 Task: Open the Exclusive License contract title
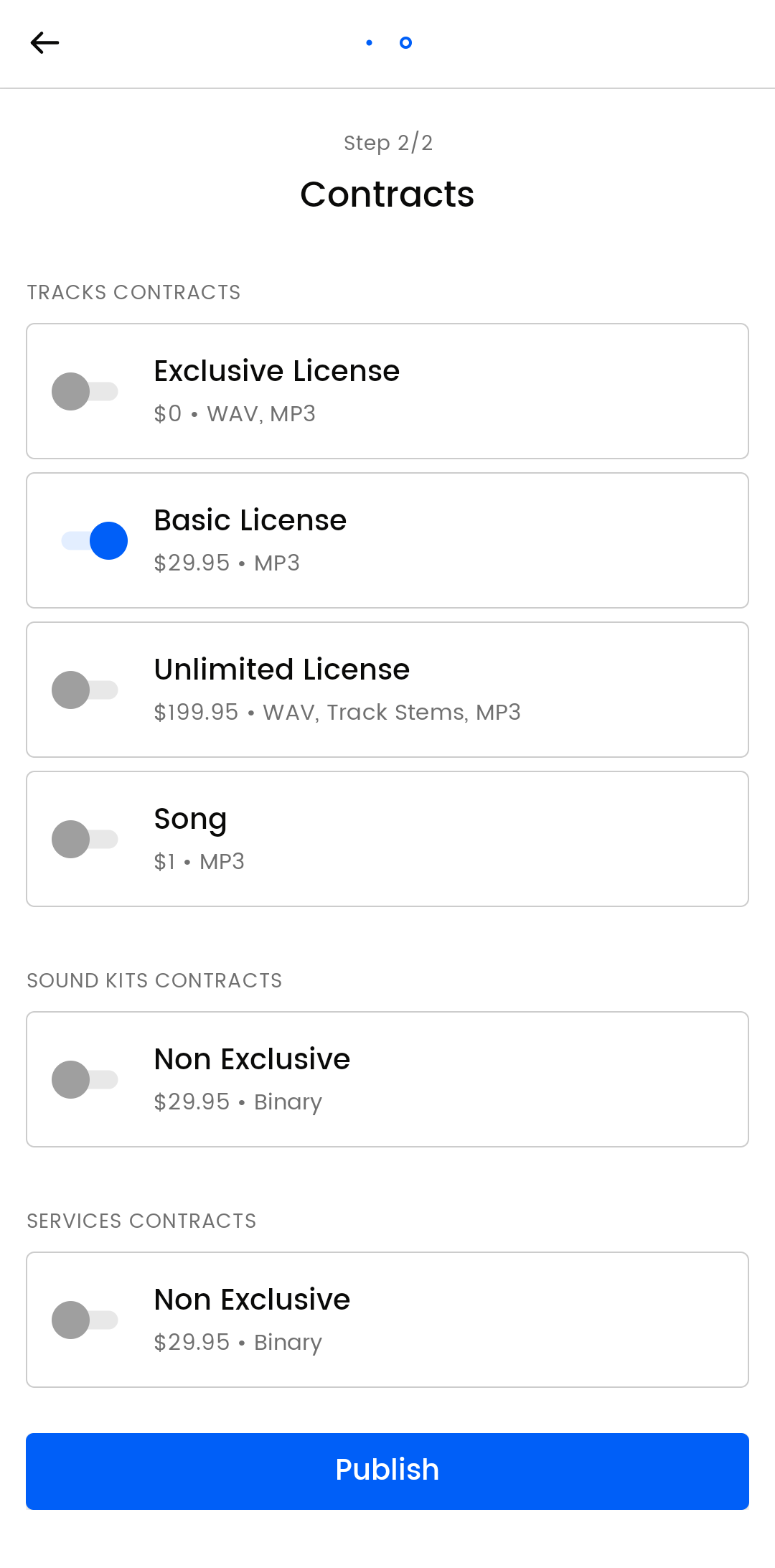click(x=276, y=371)
